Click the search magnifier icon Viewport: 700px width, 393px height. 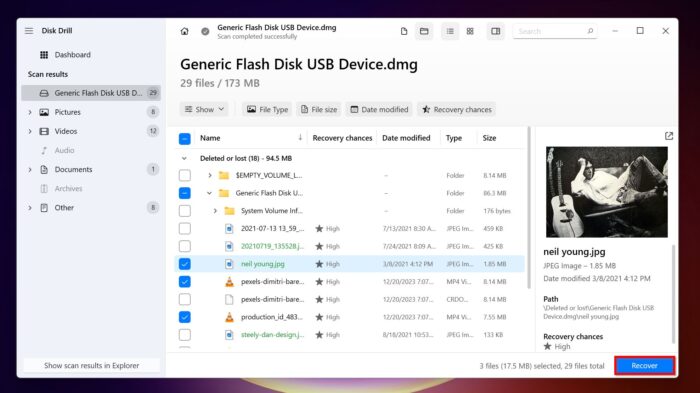pyautogui.click(x=590, y=31)
